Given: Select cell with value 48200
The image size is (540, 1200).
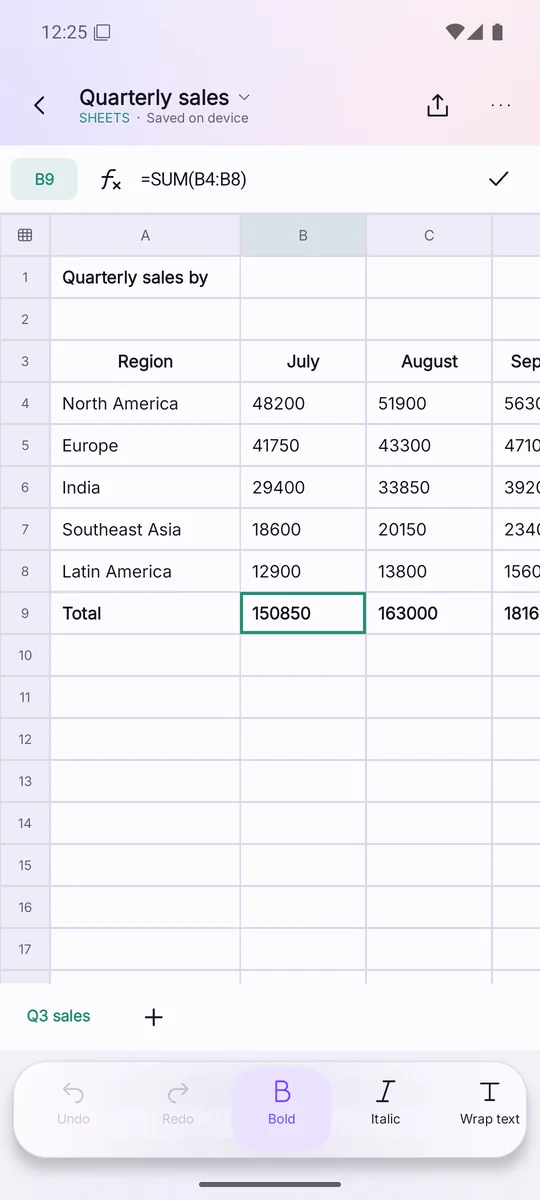Looking at the screenshot, I should (303, 403).
